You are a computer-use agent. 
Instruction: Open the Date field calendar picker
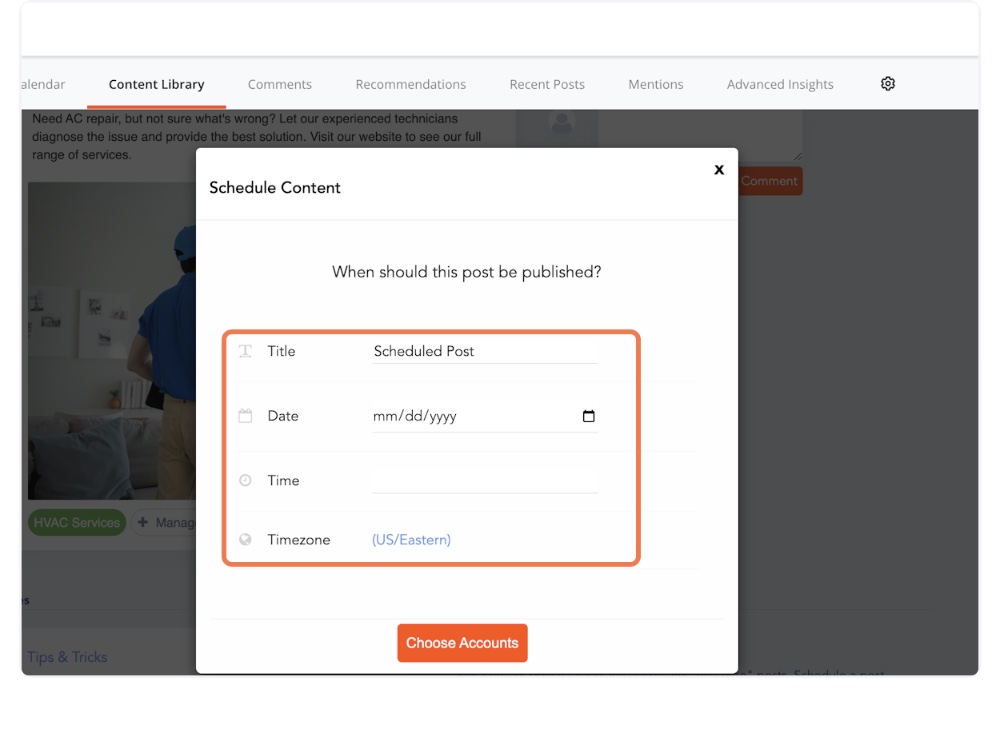pyautogui.click(x=588, y=416)
